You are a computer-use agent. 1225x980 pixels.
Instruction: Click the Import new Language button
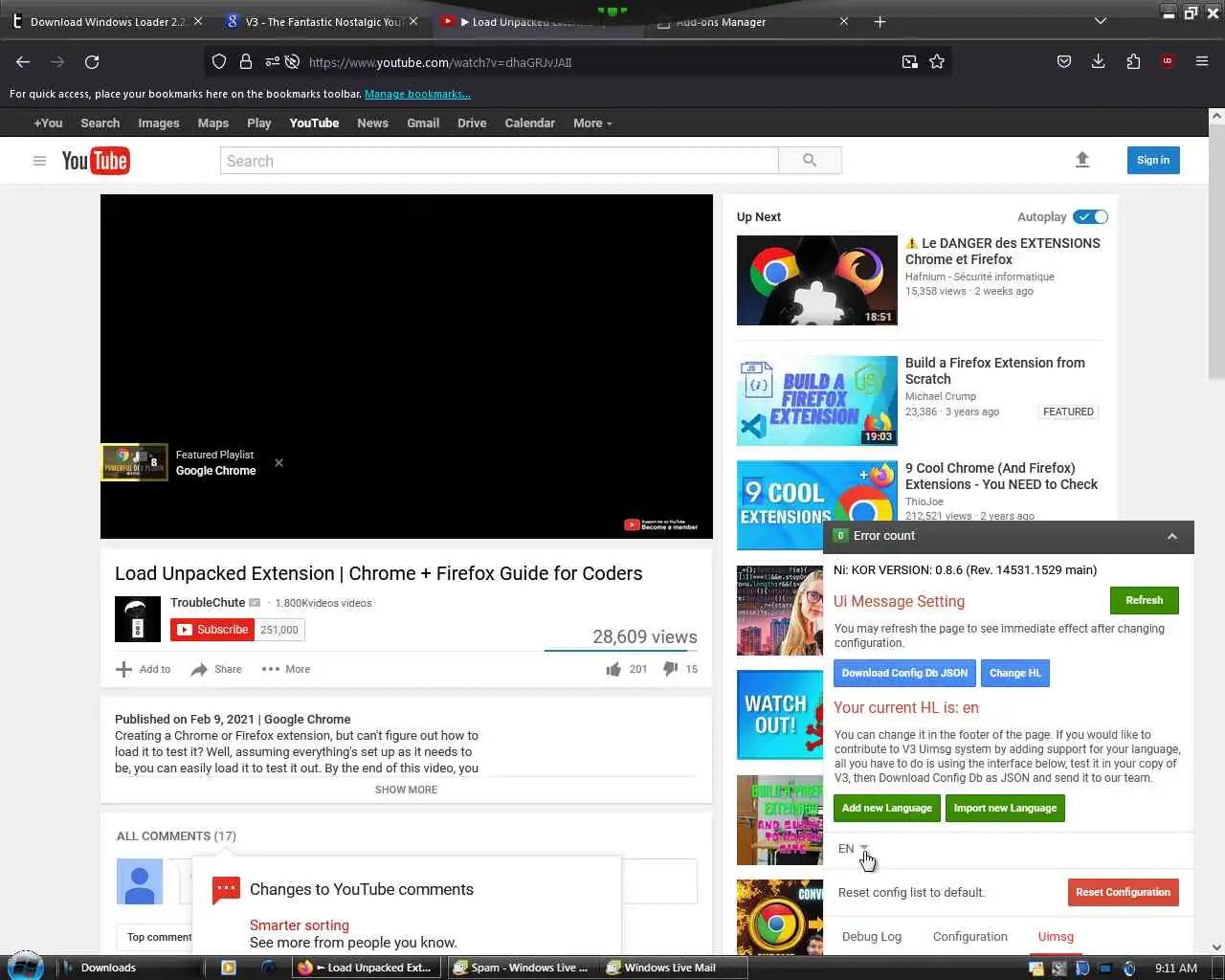1005,809
